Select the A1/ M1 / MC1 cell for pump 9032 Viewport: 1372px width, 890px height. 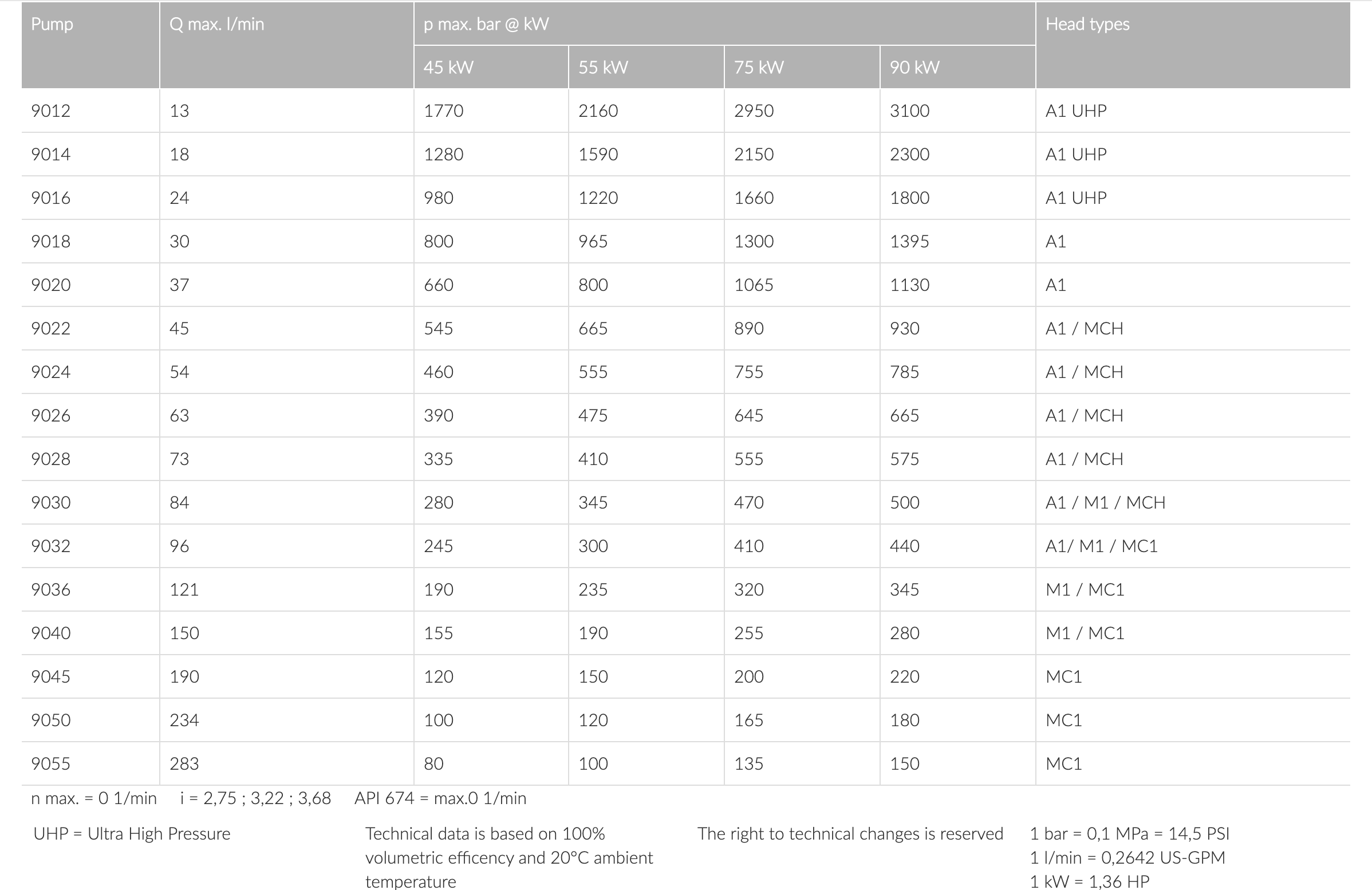coord(1101,546)
